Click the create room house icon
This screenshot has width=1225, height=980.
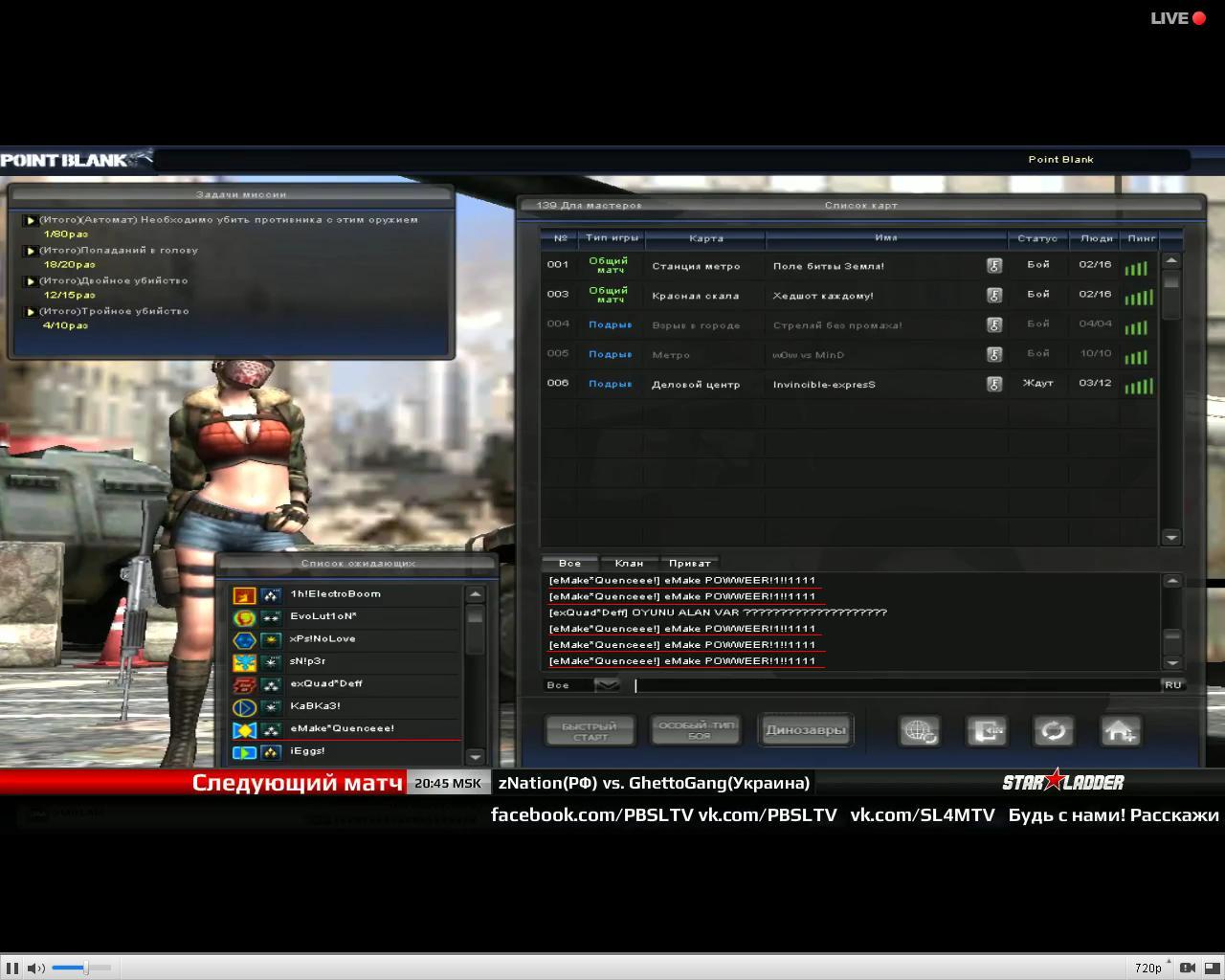[x=1120, y=731]
